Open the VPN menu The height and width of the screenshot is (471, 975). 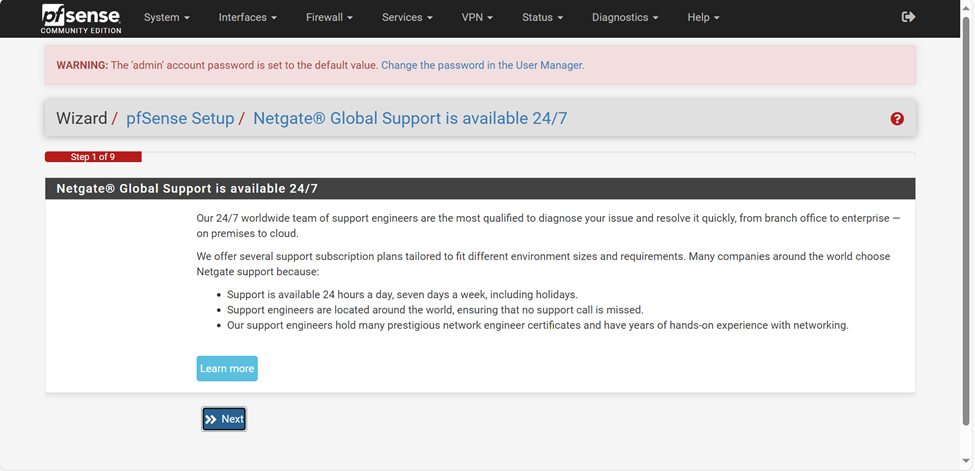(477, 18)
